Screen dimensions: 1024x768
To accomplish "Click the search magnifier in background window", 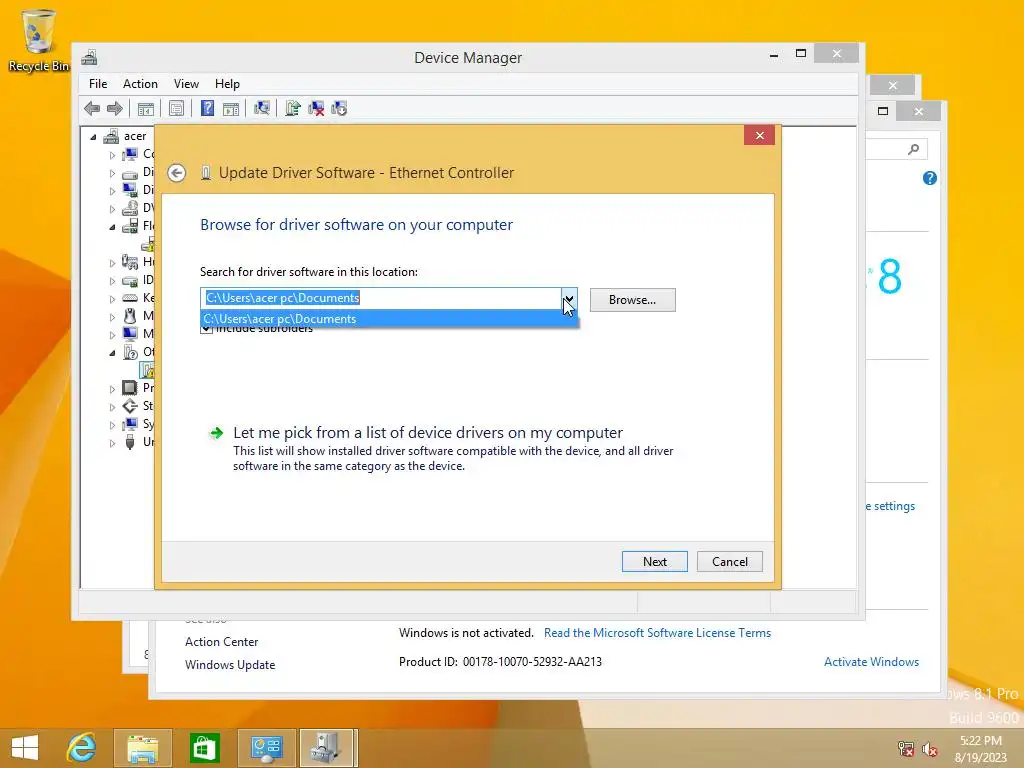I will 914,150.
